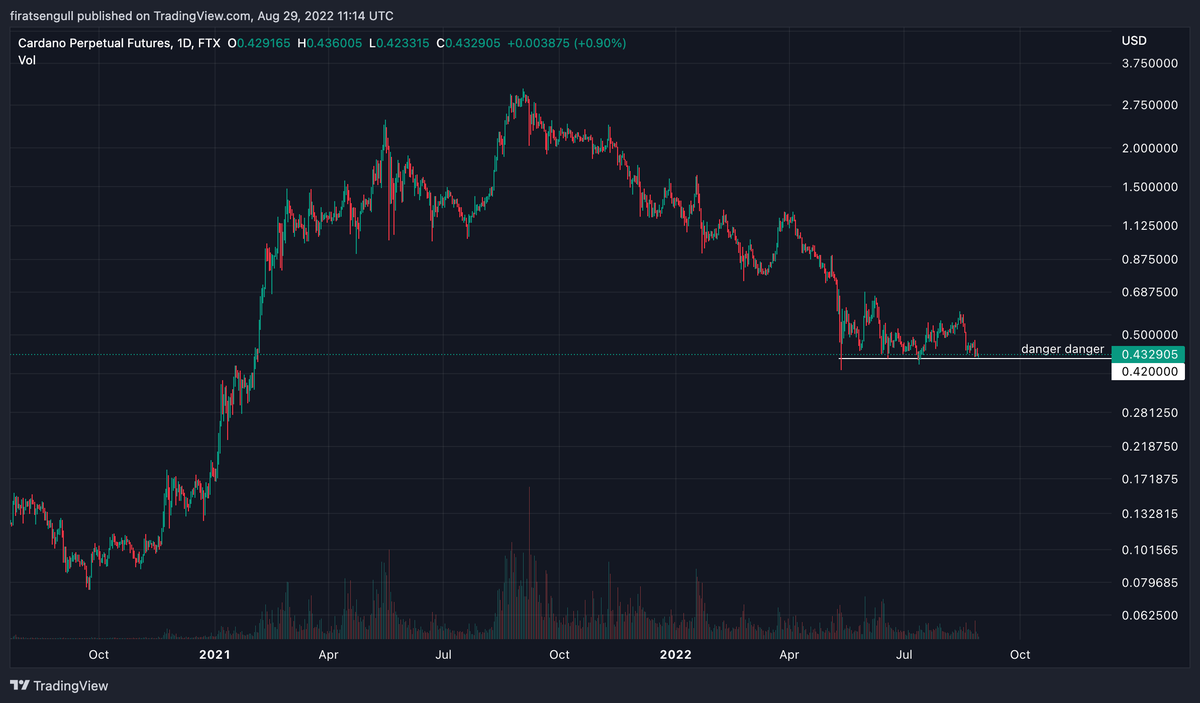Select the 'Cardano Perpetual Futures, 1D, FTX' chart title

(119, 44)
